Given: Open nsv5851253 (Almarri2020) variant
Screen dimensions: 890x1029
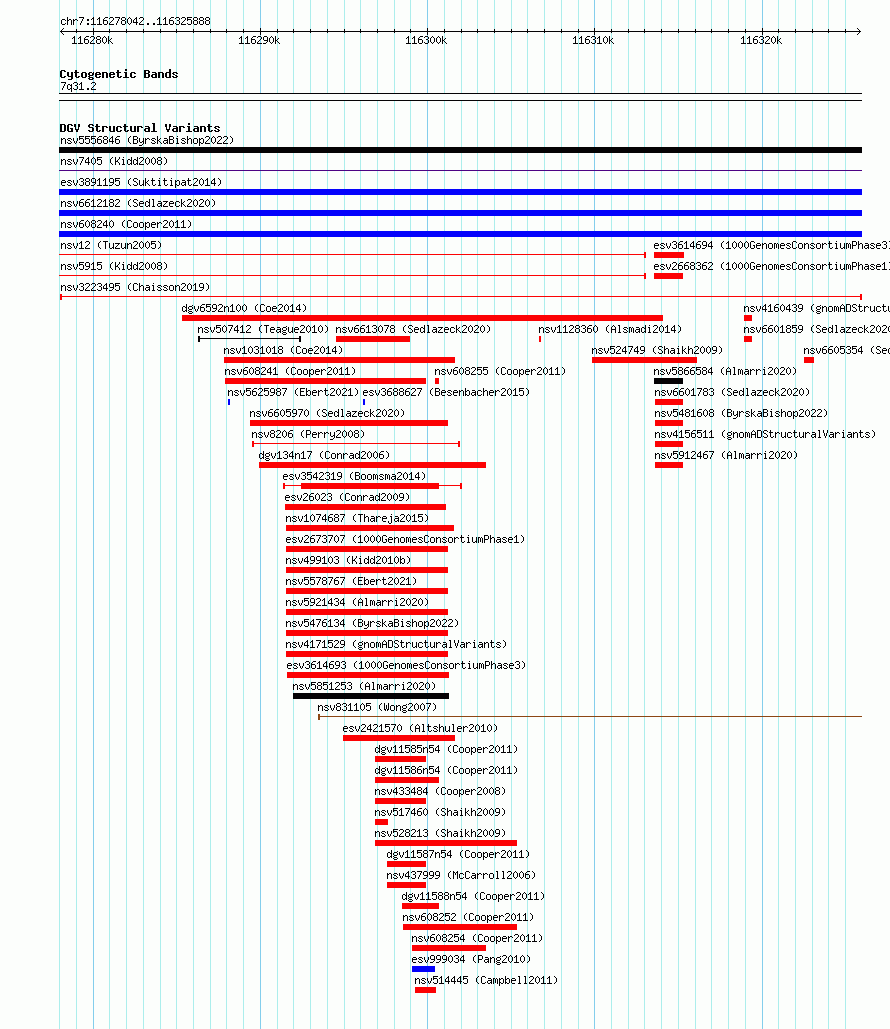Looking at the screenshot, I should tap(364, 686).
